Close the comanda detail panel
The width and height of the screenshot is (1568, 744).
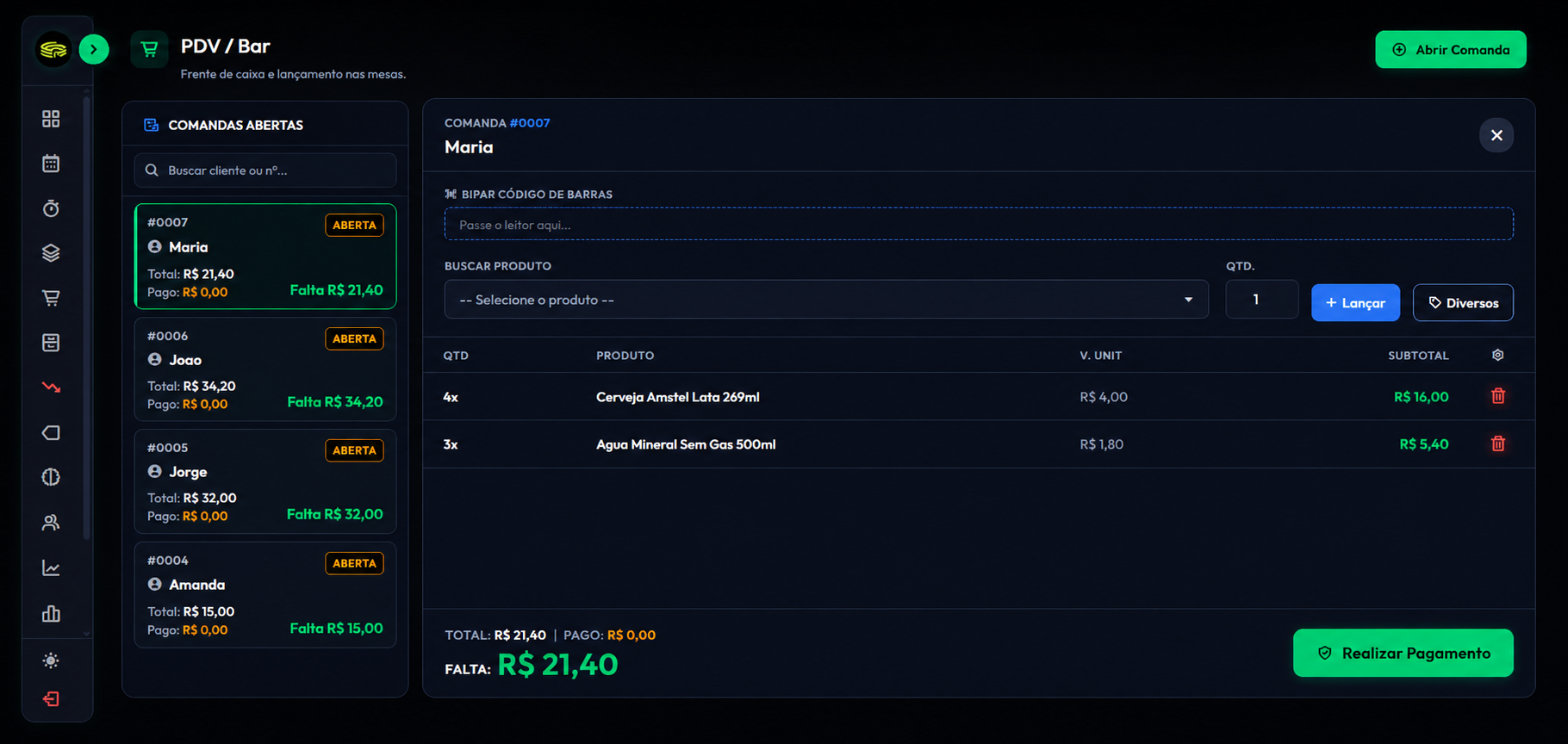1496,135
